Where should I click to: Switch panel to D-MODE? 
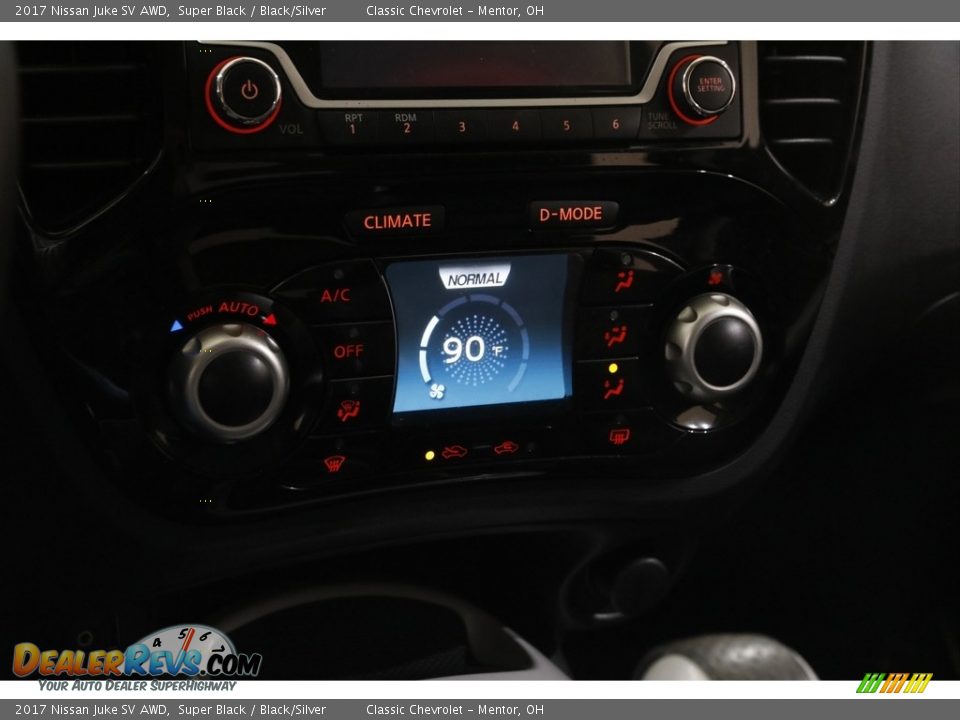[571, 214]
